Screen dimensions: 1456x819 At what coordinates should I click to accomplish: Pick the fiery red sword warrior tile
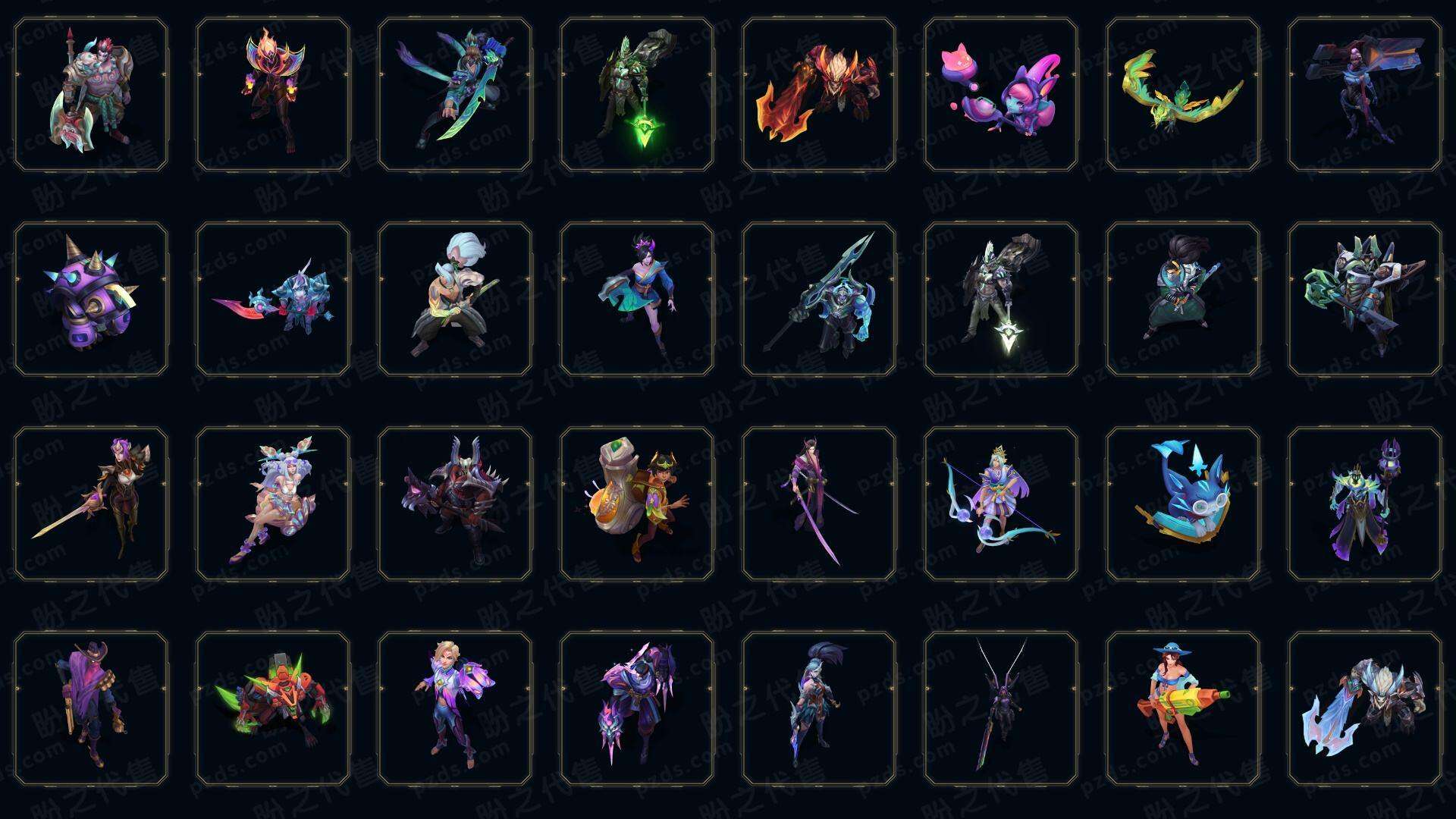[819, 94]
